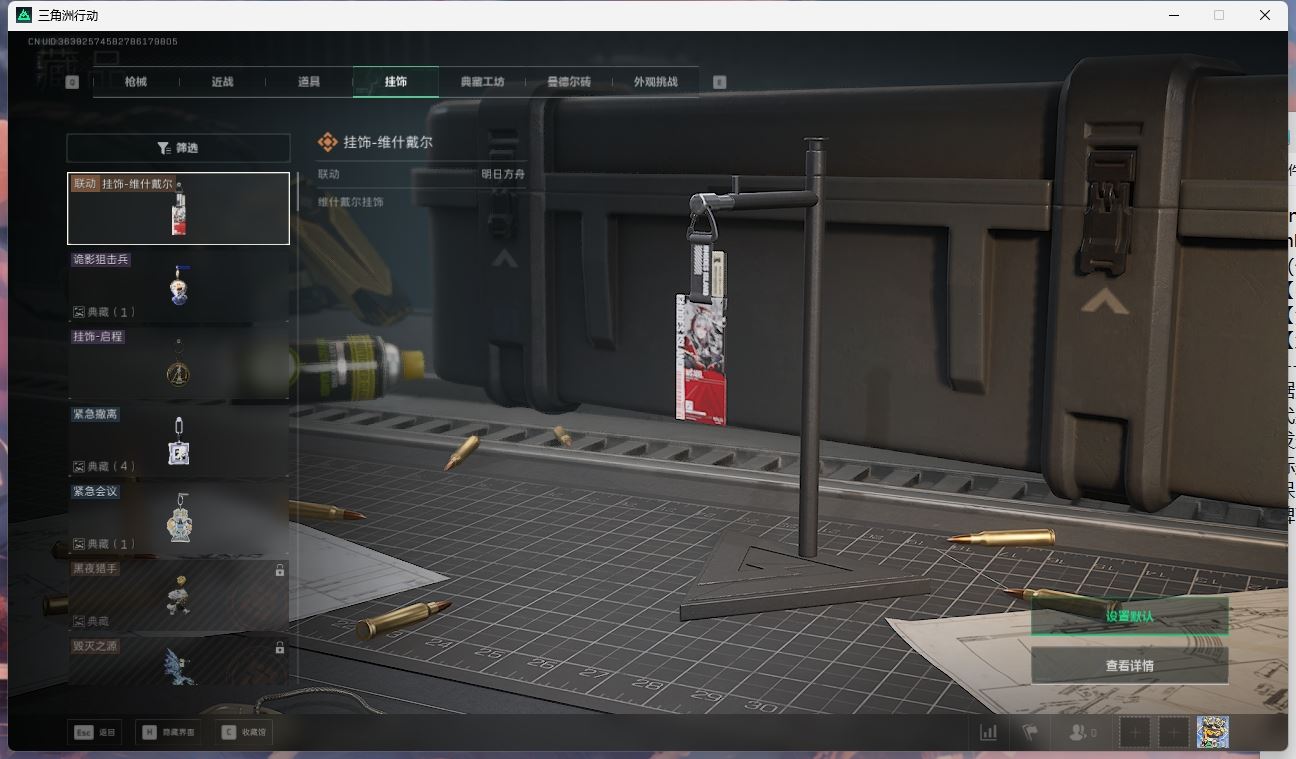The image size is (1296, 759).
Task: Click the Esc 返回 back control
Action: click(x=96, y=732)
